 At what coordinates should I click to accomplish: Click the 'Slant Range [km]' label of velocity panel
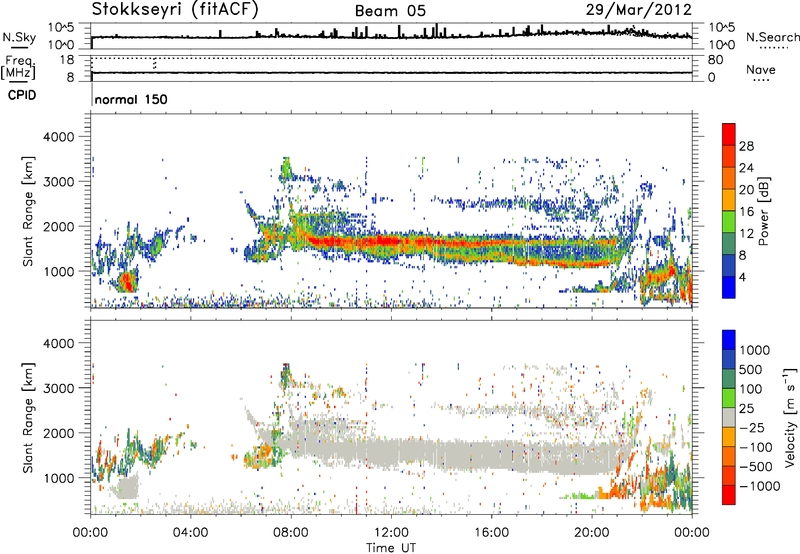coord(28,417)
